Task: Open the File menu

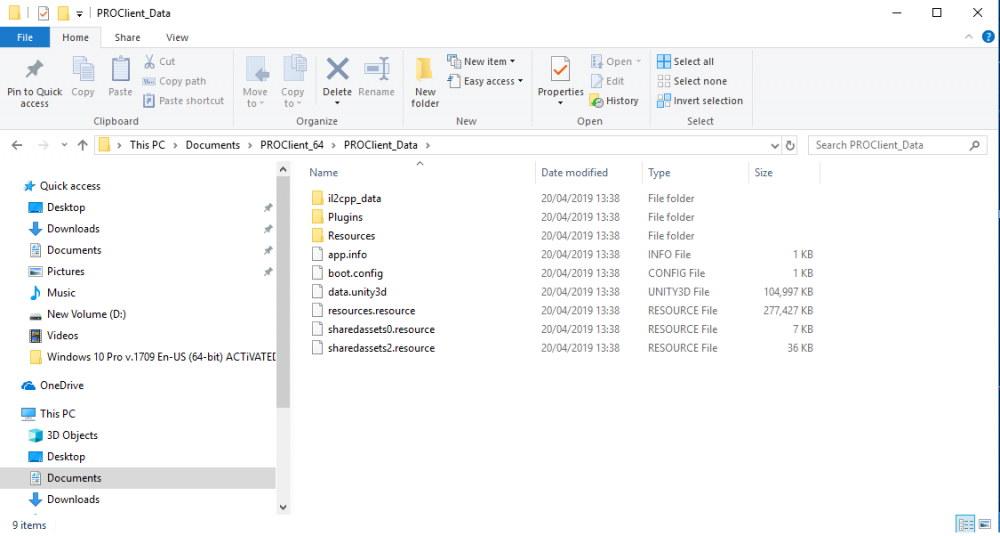Action: point(24,38)
